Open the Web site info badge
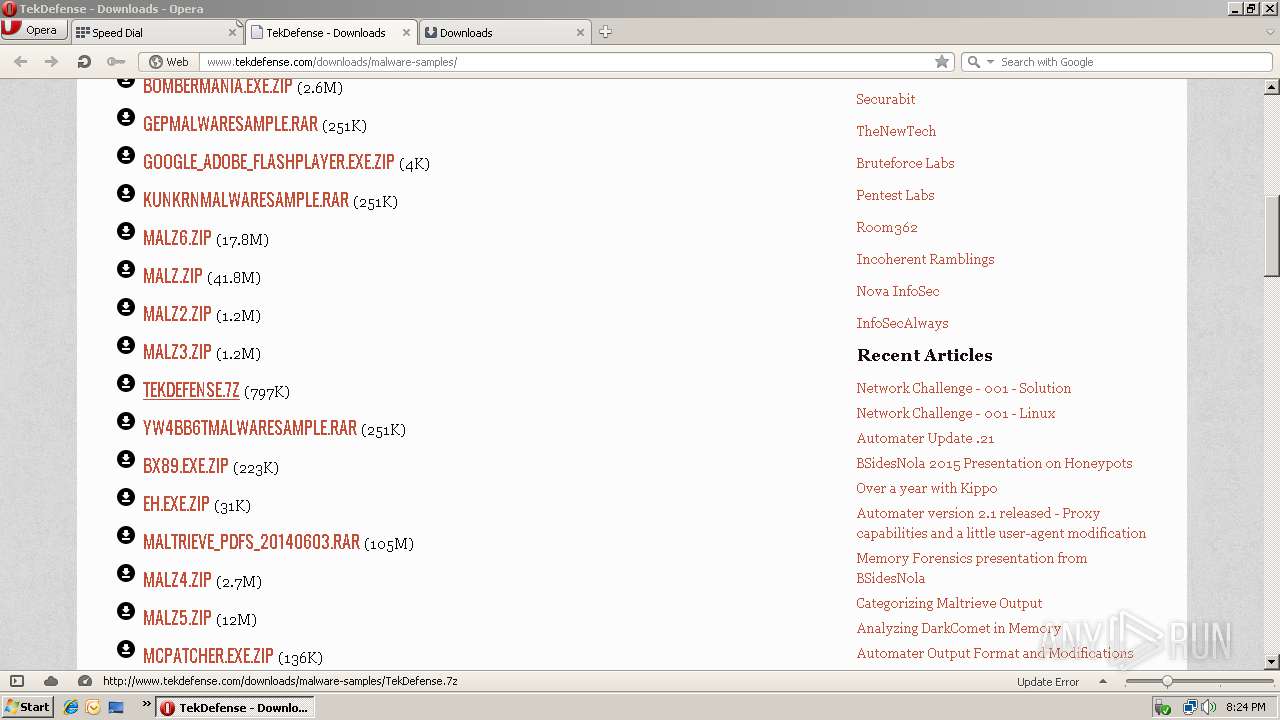1280x720 pixels. coord(169,61)
